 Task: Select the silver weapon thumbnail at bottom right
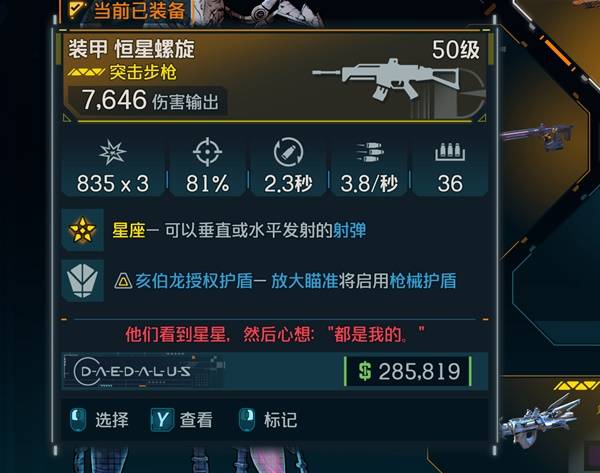[x=541, y=421]
